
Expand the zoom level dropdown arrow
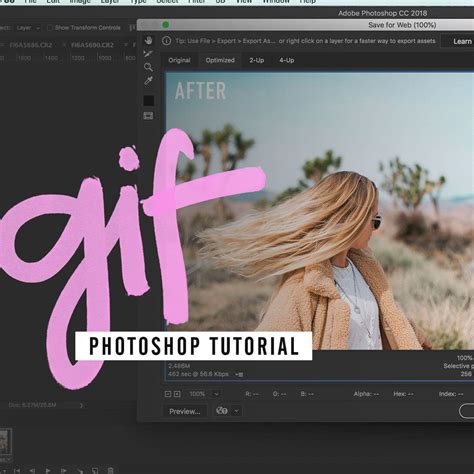tap(216, 394)
